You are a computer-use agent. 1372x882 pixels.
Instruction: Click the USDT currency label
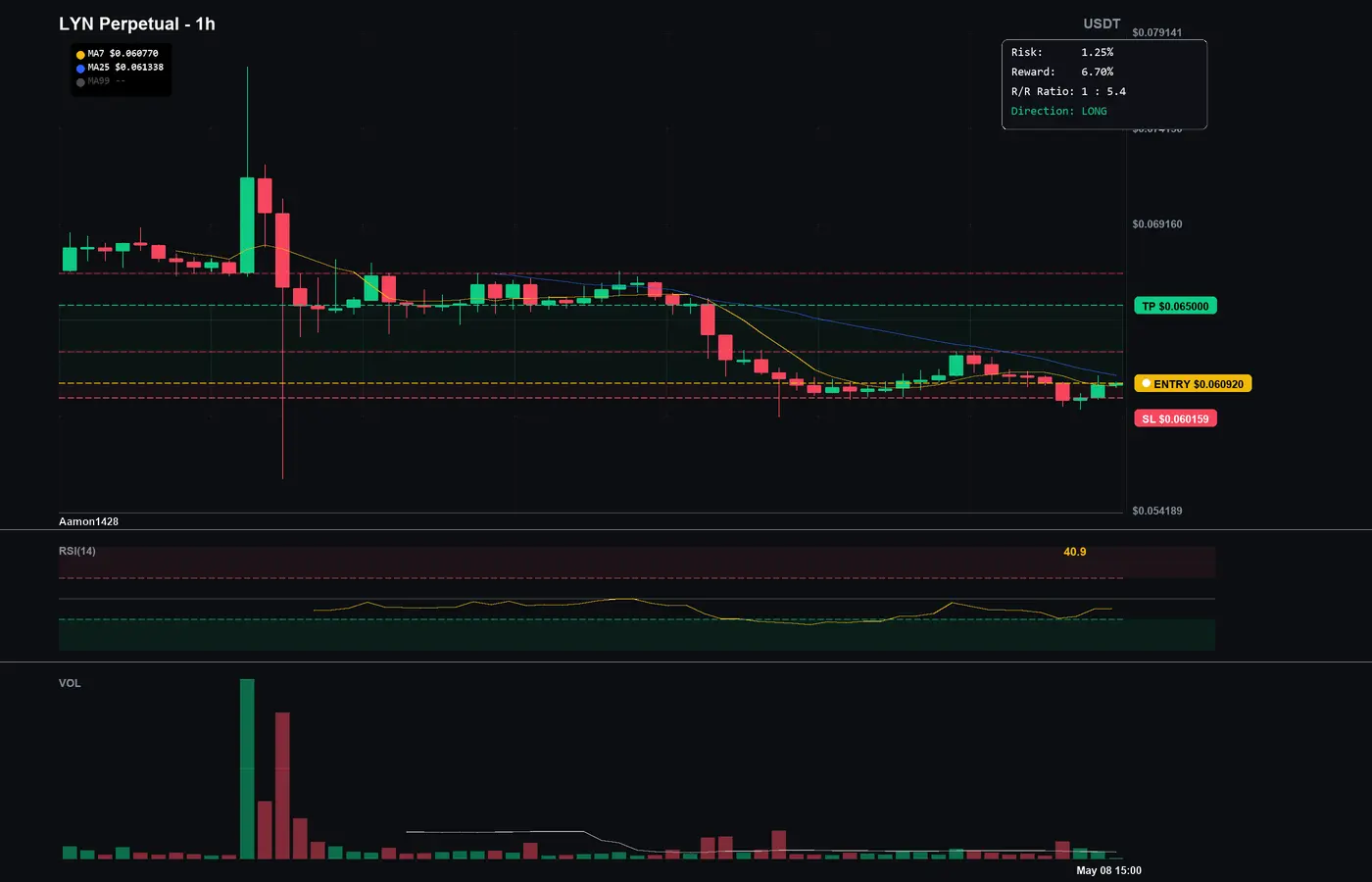(x=1102, y=24)
